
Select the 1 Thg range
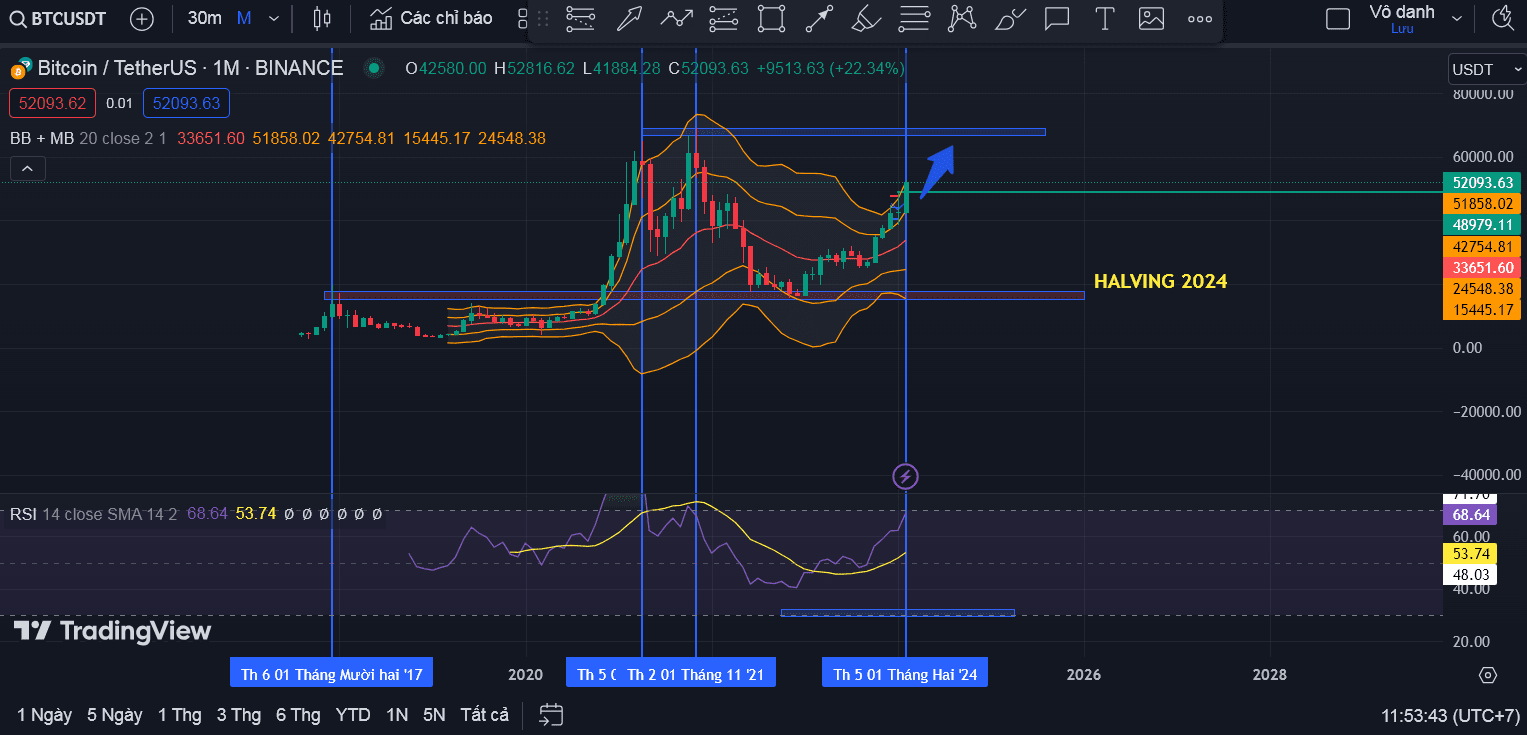180,715
